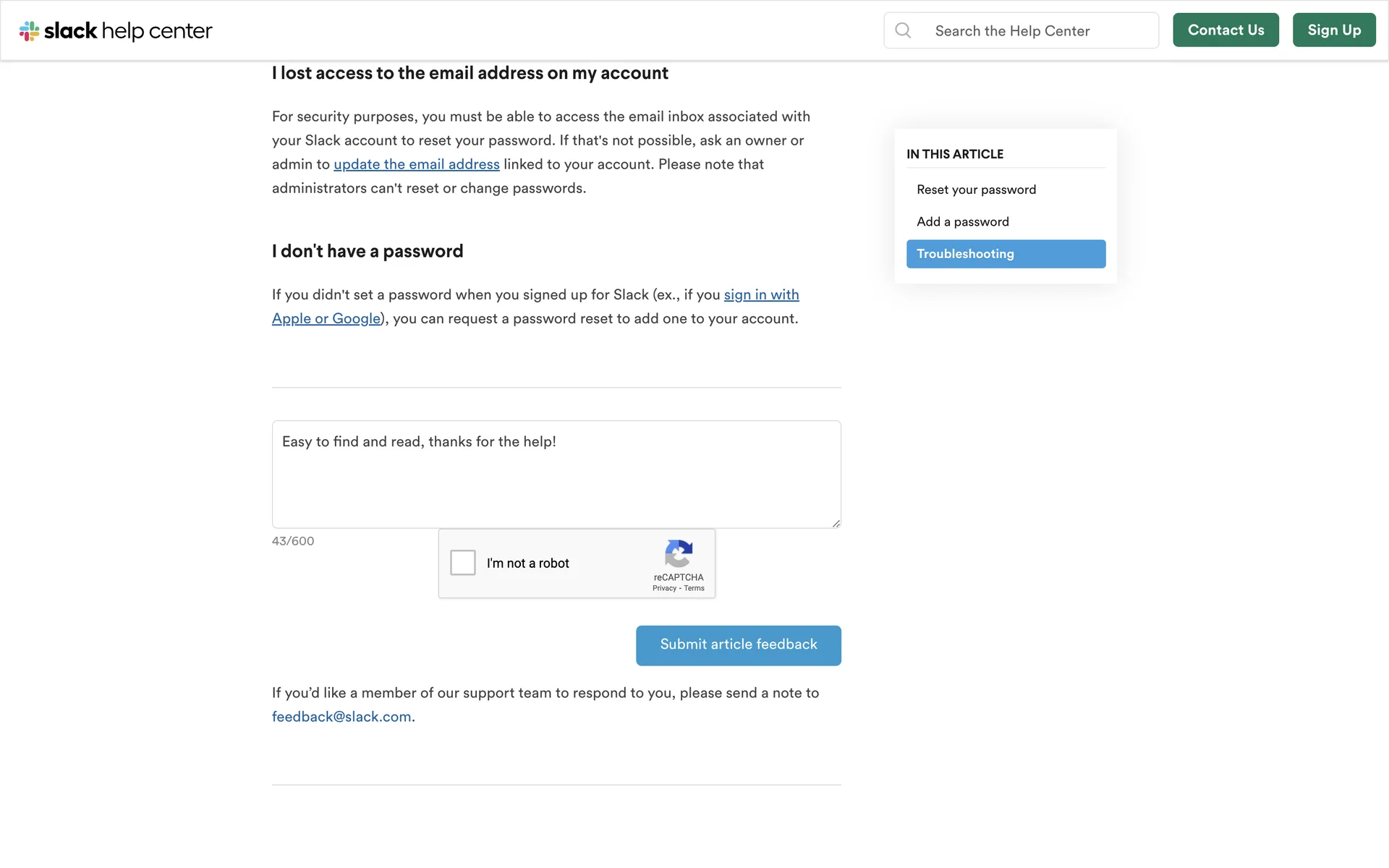Jump to Reset your password section

976,190
